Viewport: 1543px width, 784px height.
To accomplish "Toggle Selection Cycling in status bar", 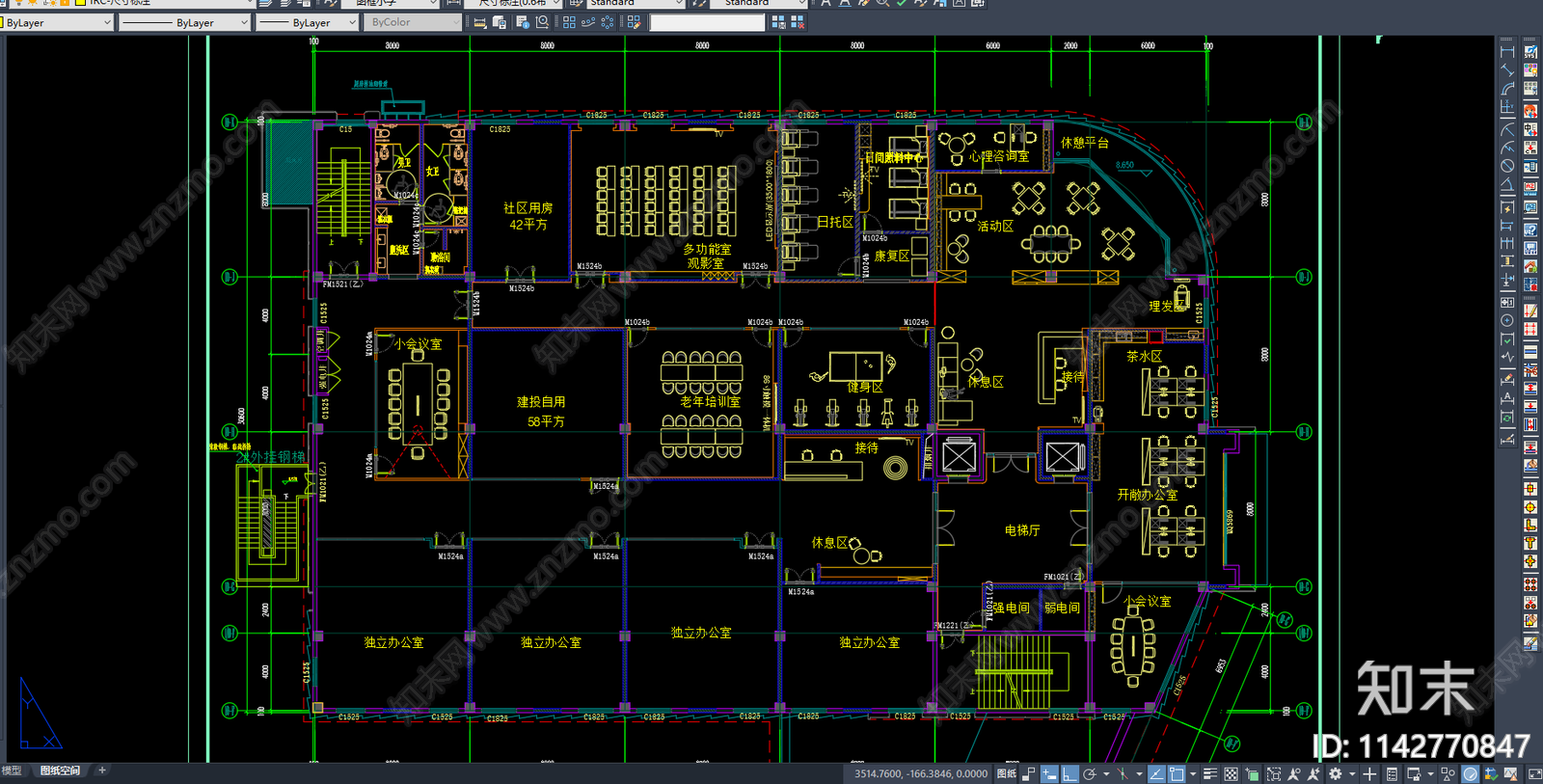I will click(x=1252, y=774).
